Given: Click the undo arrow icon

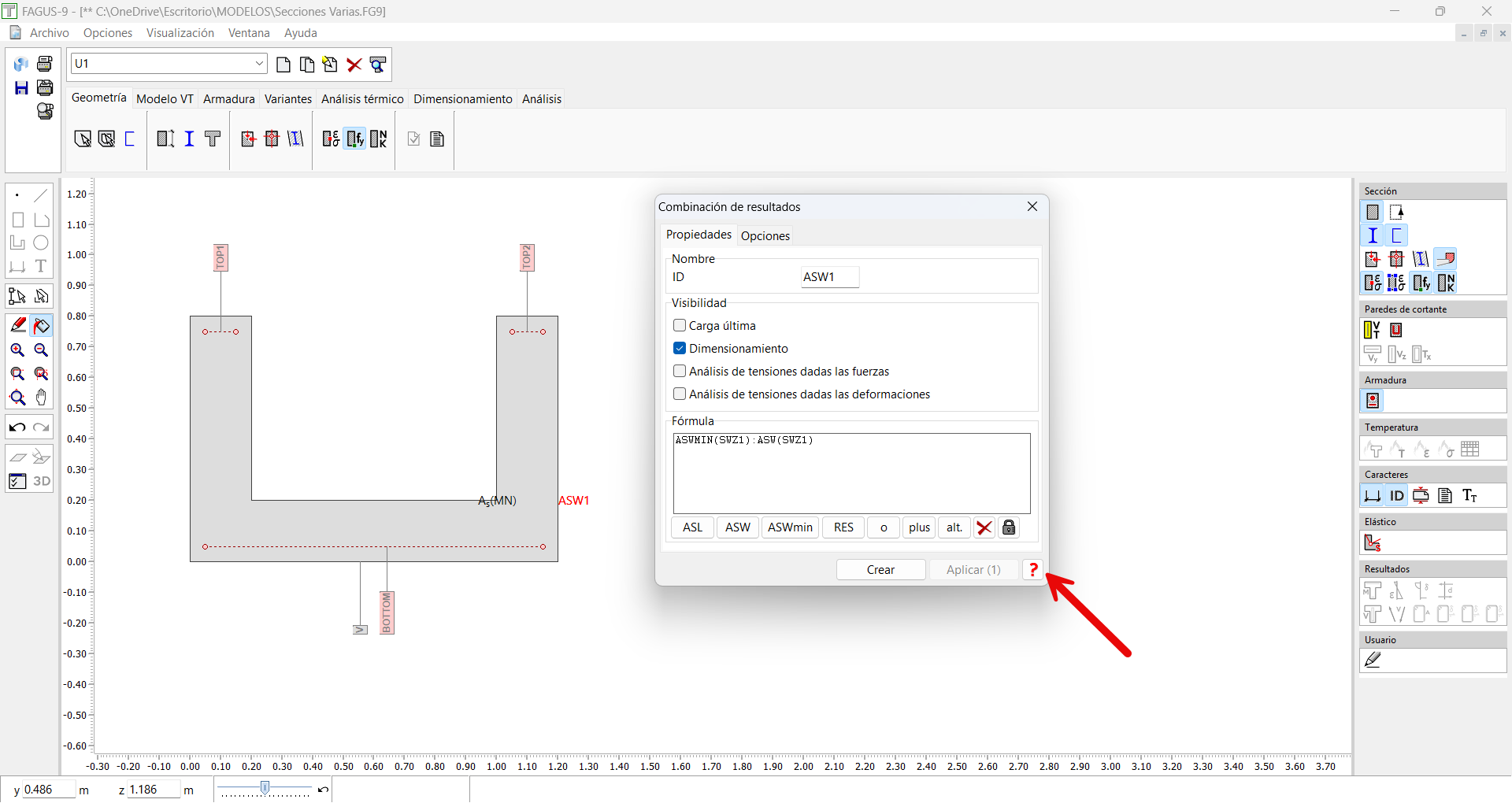Looking at the screenshot, I should coord(17,427).
